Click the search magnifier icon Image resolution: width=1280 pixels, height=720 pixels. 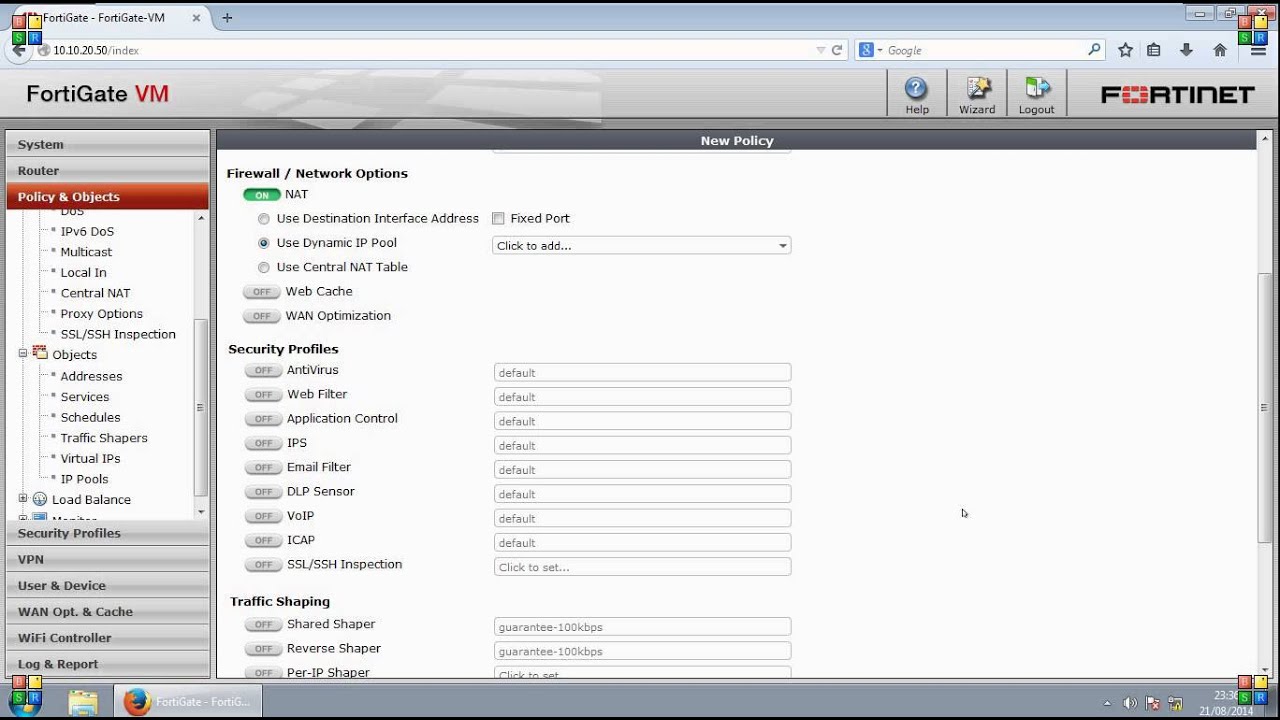click(1094, 49)
